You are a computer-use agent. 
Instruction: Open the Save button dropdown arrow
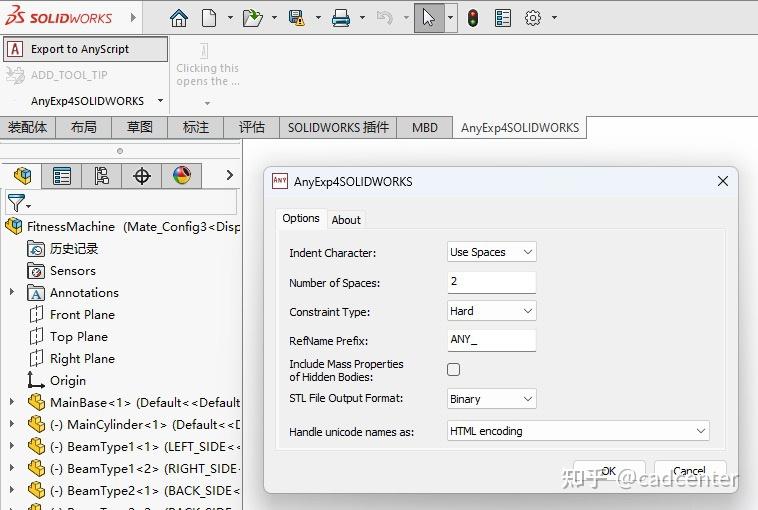point(318,18)
